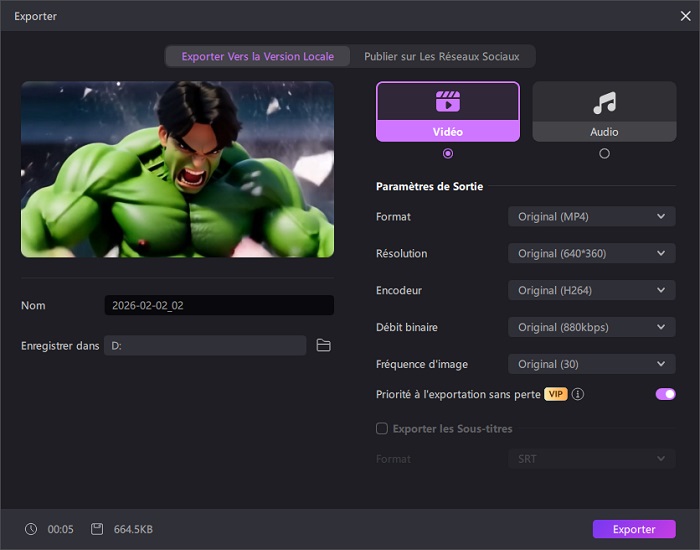Click the 00:05 duration text

[x=60, y=529]
